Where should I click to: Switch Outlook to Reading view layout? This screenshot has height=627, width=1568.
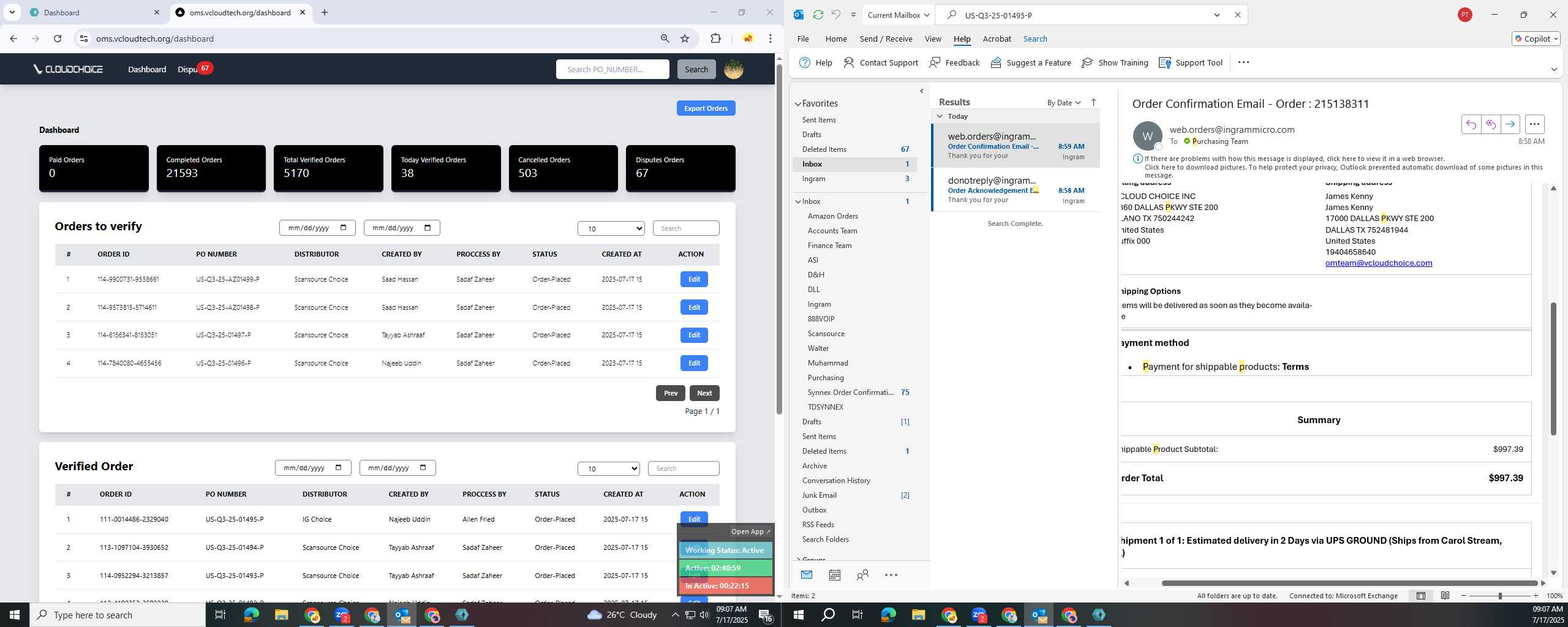[1445, 595]
